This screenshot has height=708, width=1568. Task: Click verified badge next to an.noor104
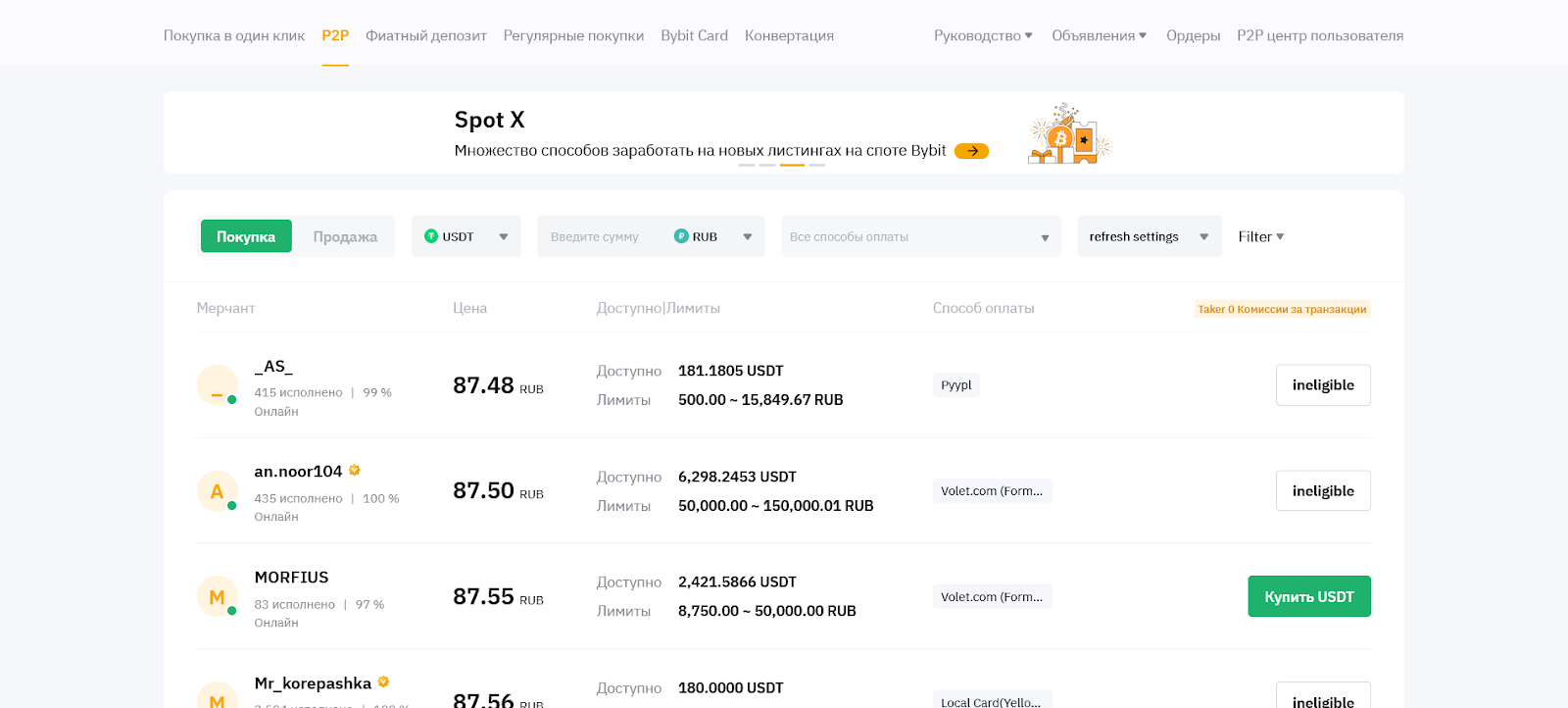pyautogui.click(x=355, y=471)
